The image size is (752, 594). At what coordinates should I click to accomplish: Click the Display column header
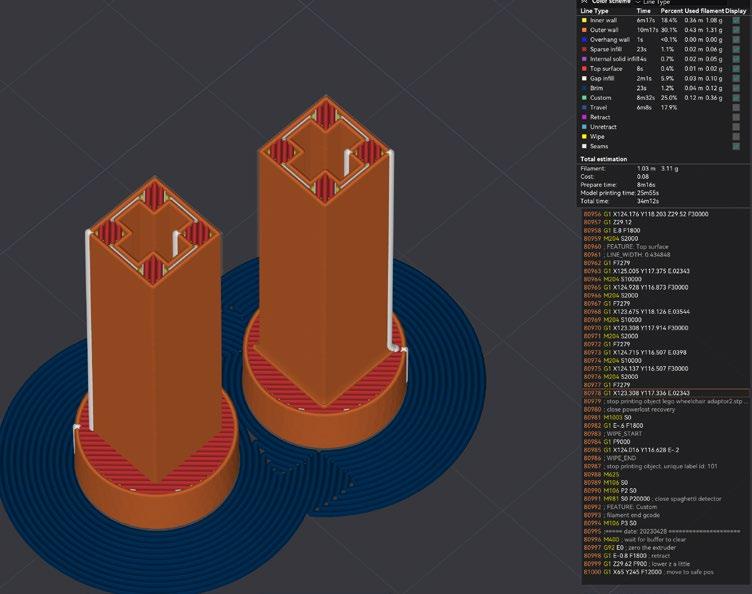(x=736, y=11)
